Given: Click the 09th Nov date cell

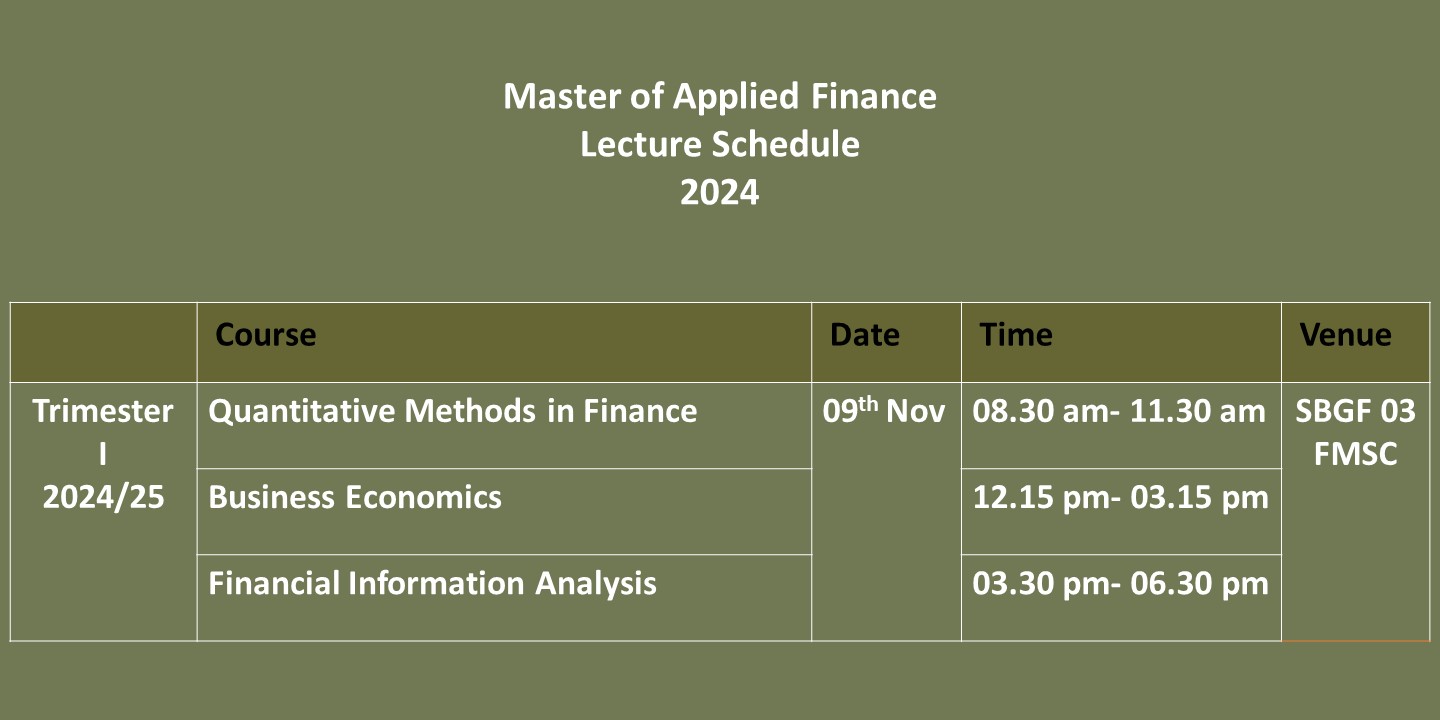Looking at the screenshot, I should click(x=884, y=411).
